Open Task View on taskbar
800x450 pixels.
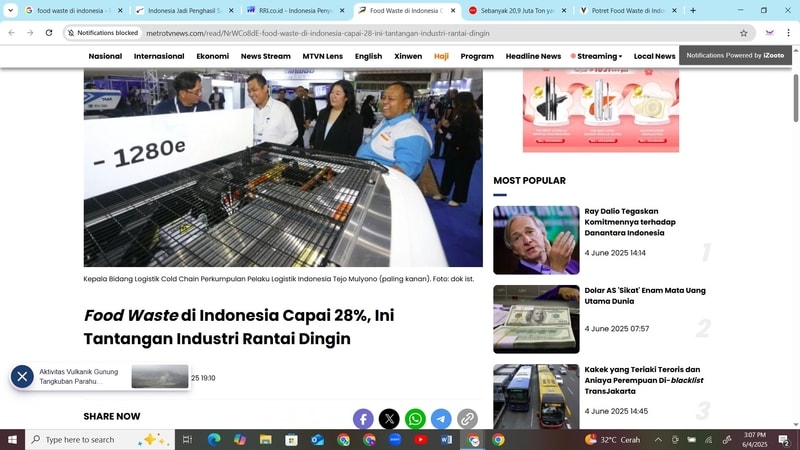[187, 440]
